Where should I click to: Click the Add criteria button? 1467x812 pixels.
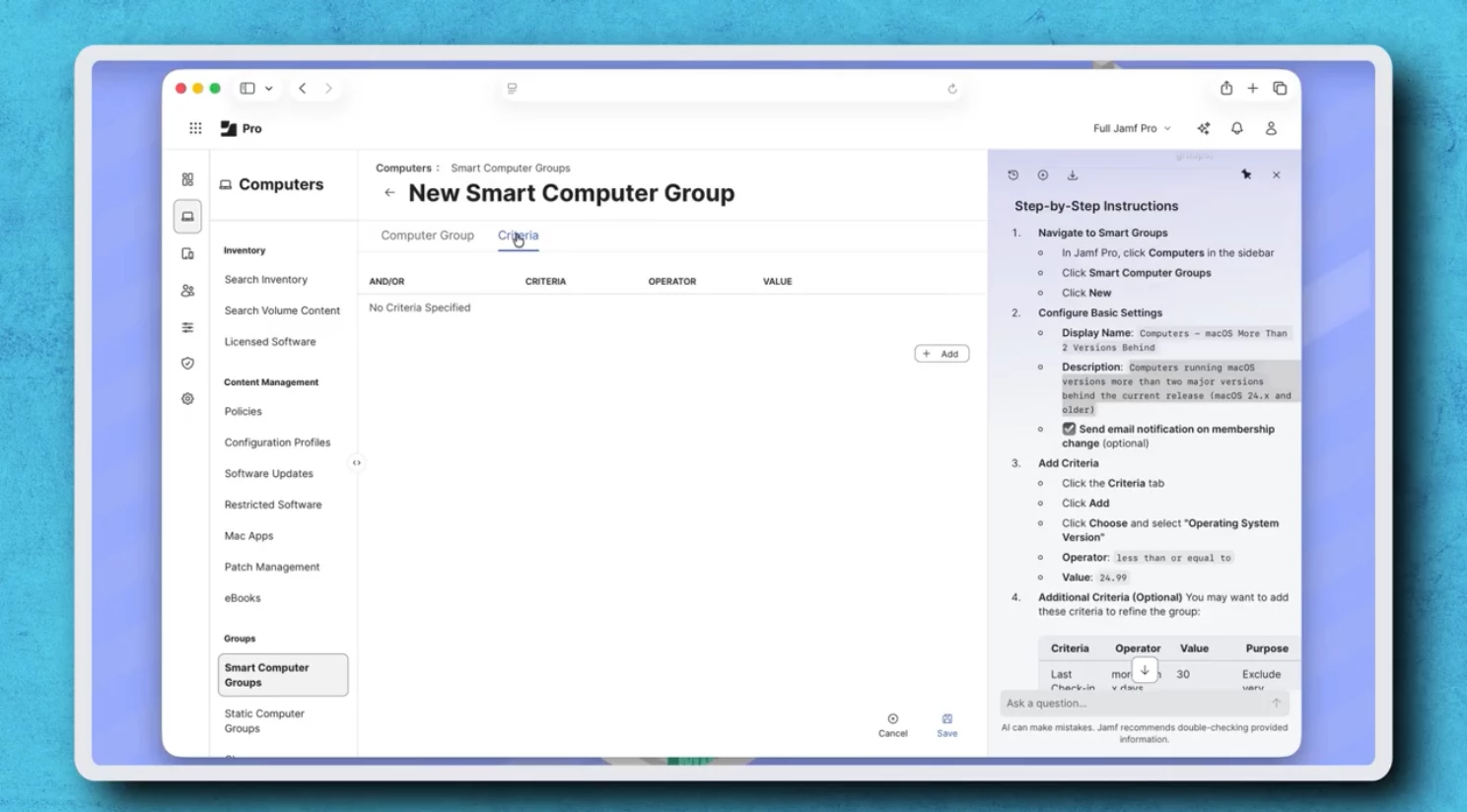point(942,354)
